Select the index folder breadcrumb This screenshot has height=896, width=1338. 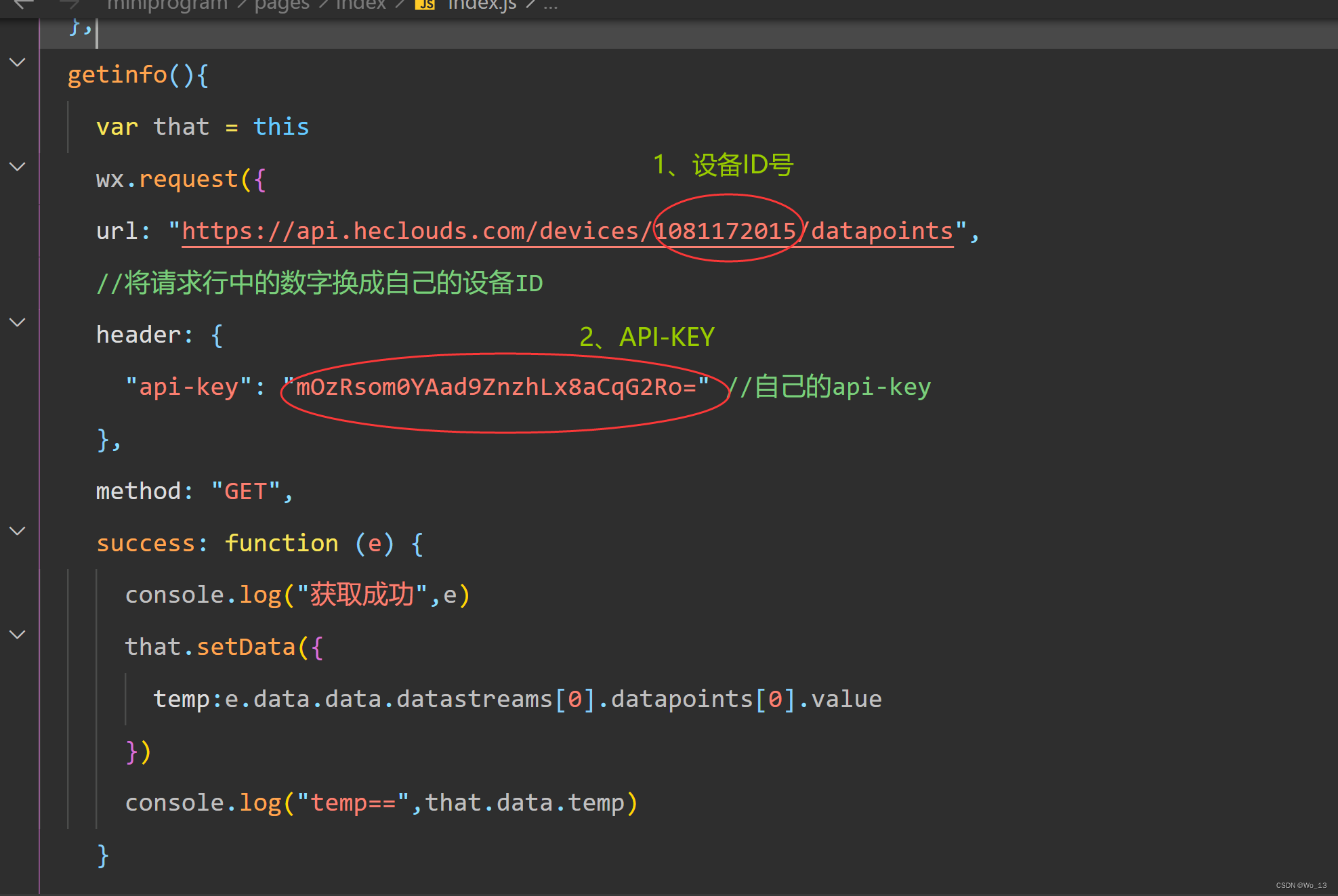[x=360, y=5]
